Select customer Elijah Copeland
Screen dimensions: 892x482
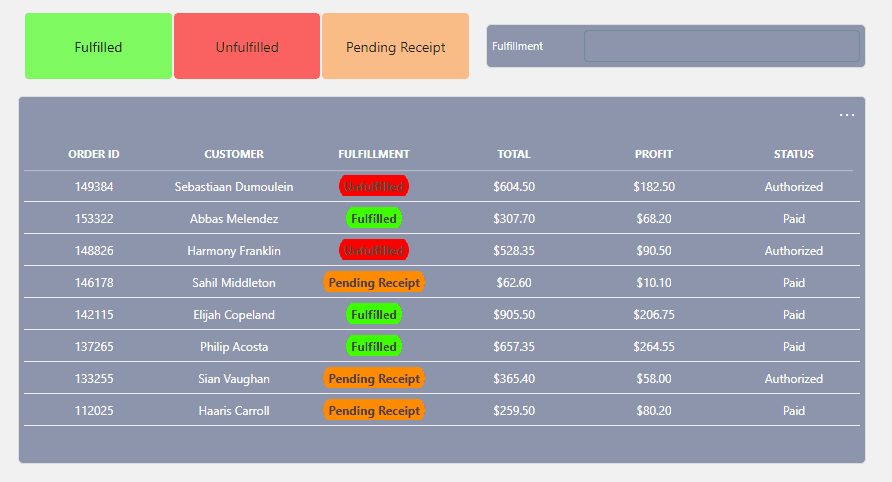234,315
